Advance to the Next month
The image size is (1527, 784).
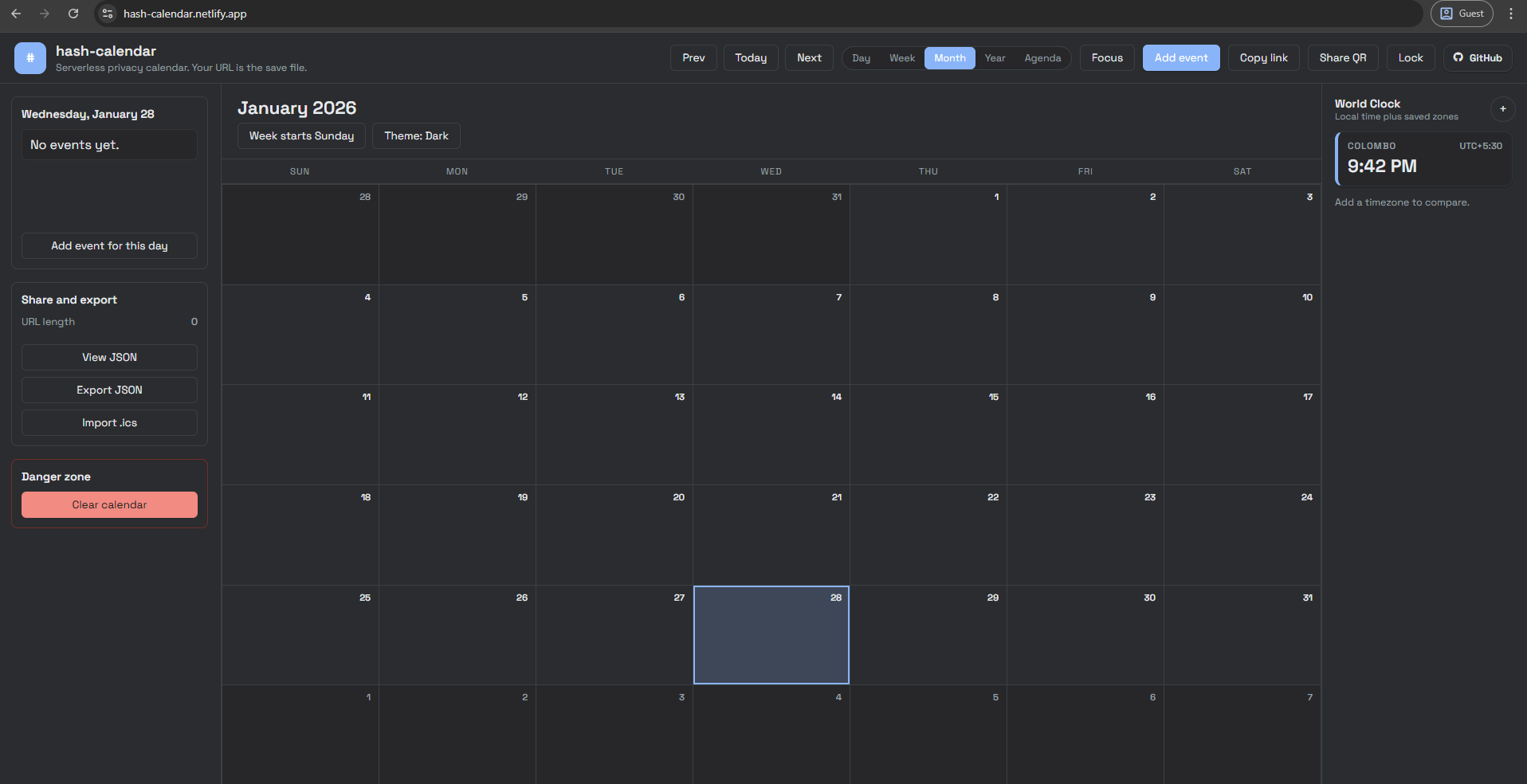tap(809, 58)
